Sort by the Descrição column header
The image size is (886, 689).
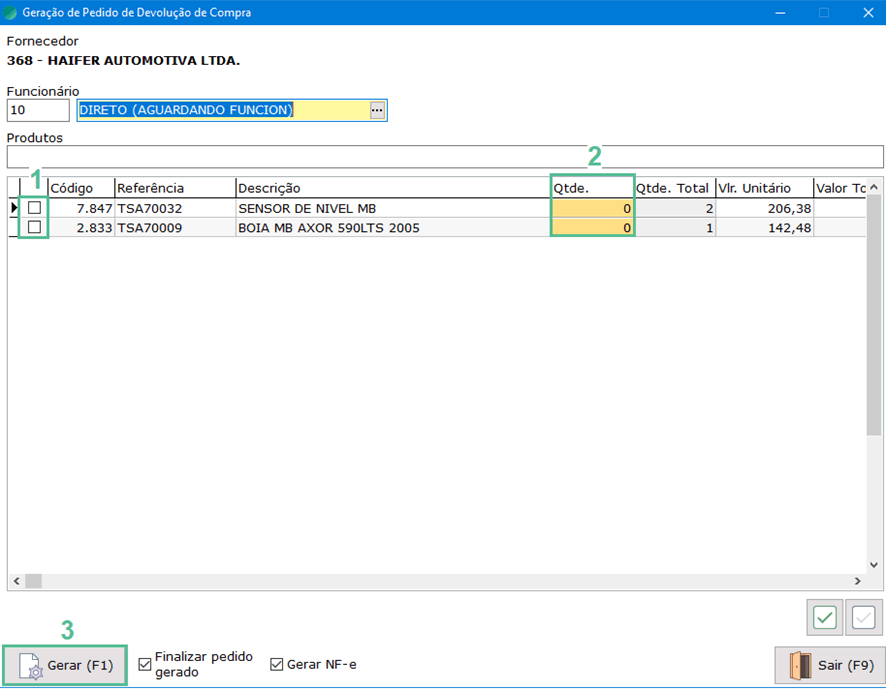[392, 188]
